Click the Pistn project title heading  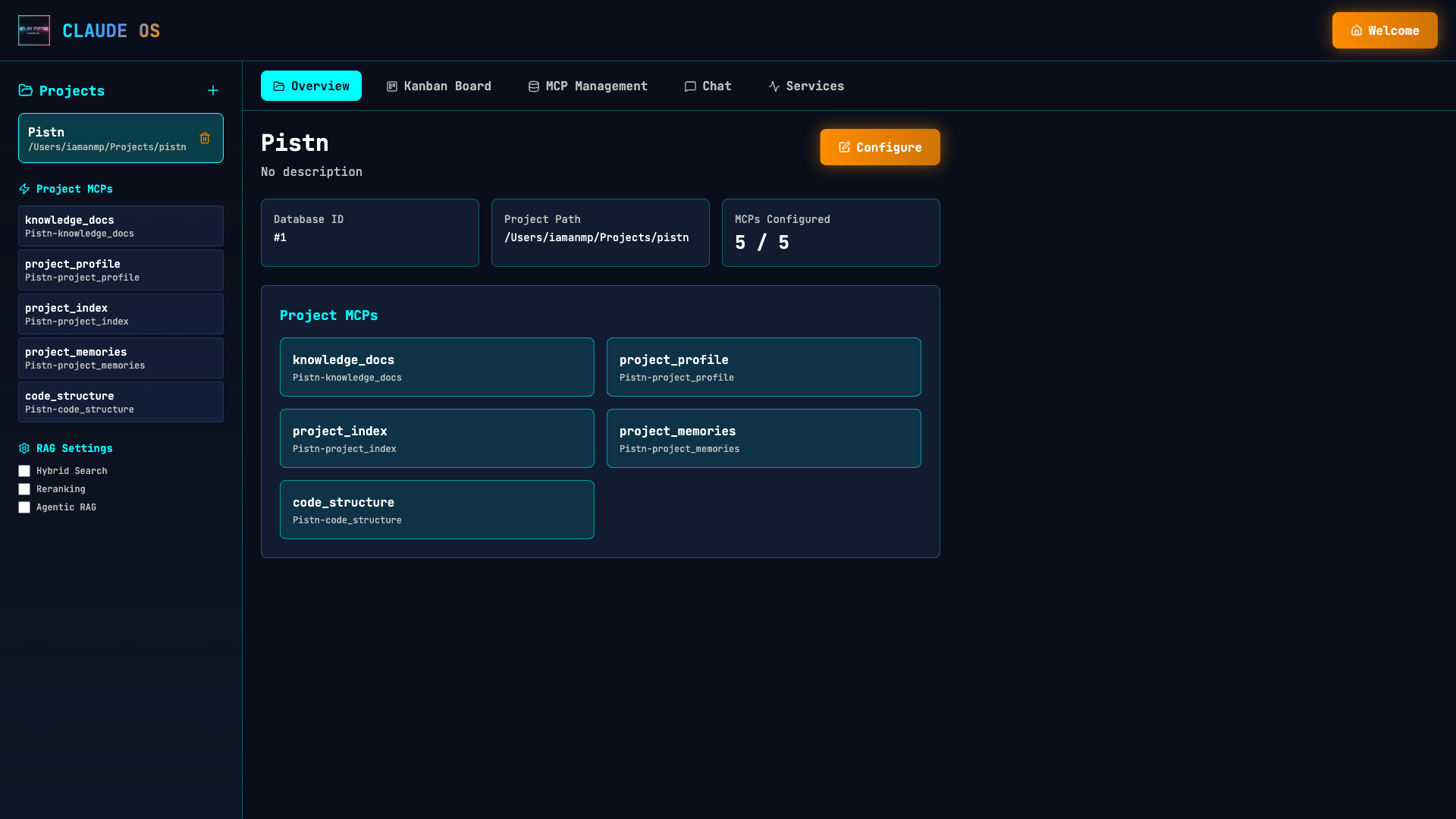(x=295, y=143)
